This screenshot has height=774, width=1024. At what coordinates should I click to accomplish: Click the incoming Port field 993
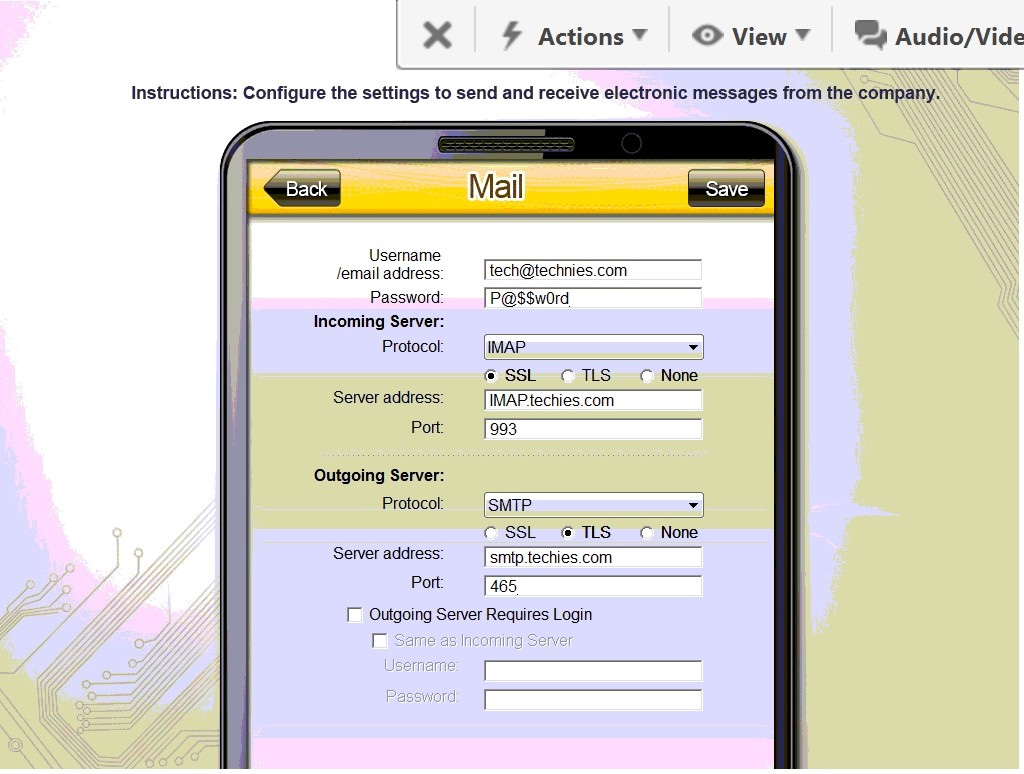tap(593, 429)
